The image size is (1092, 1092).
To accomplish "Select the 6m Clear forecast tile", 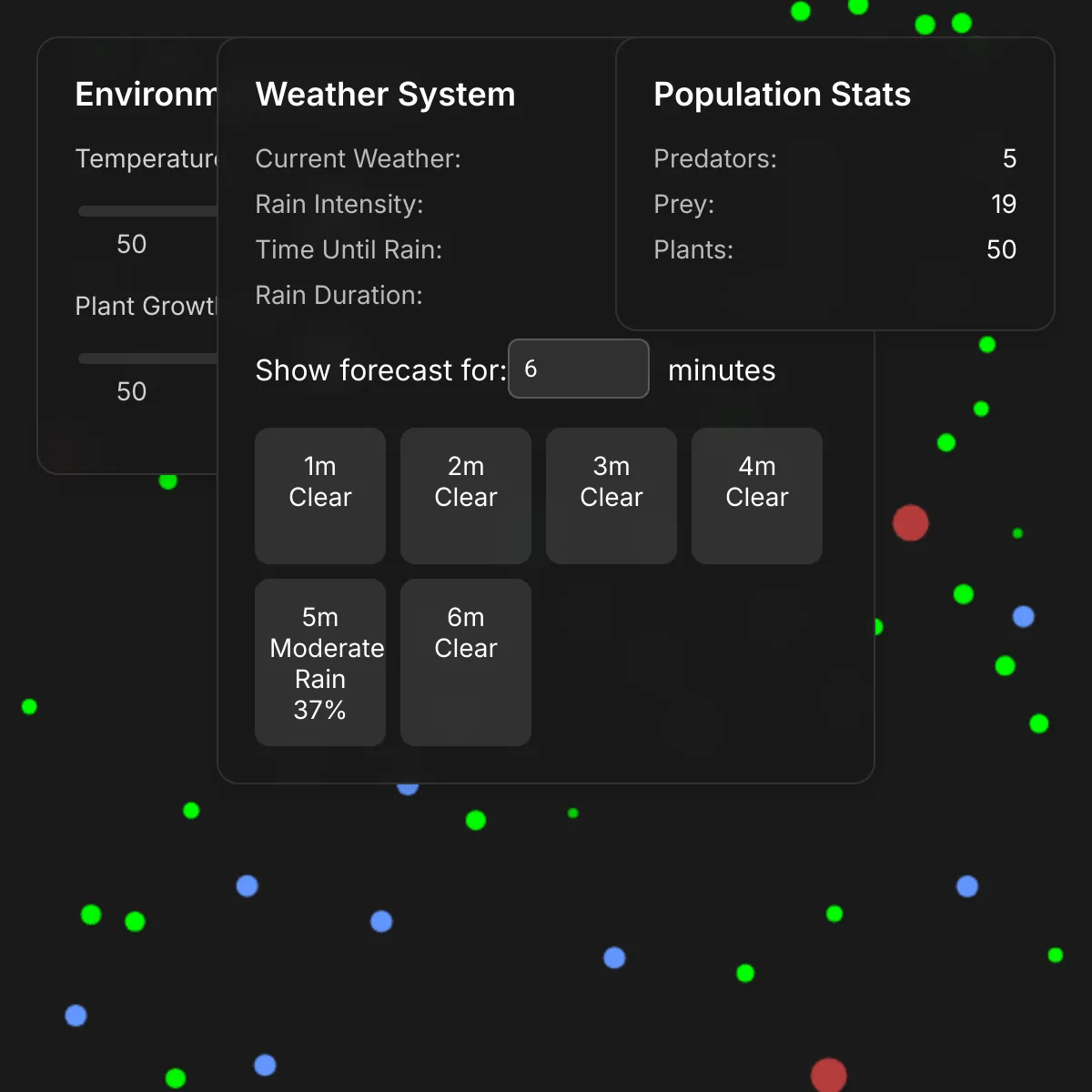I will click(466, 662).
